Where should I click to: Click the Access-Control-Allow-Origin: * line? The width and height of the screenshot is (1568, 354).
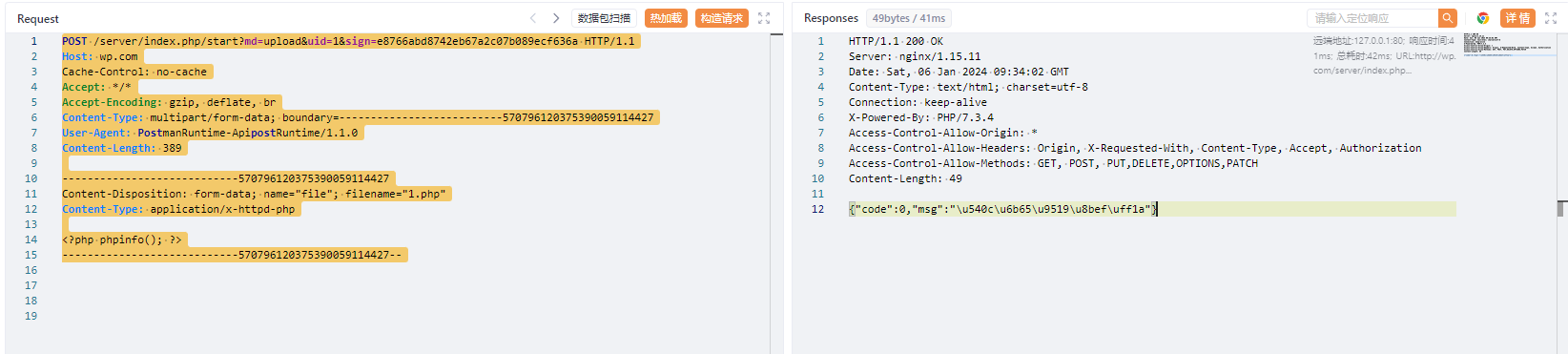(x=943, y=133)
